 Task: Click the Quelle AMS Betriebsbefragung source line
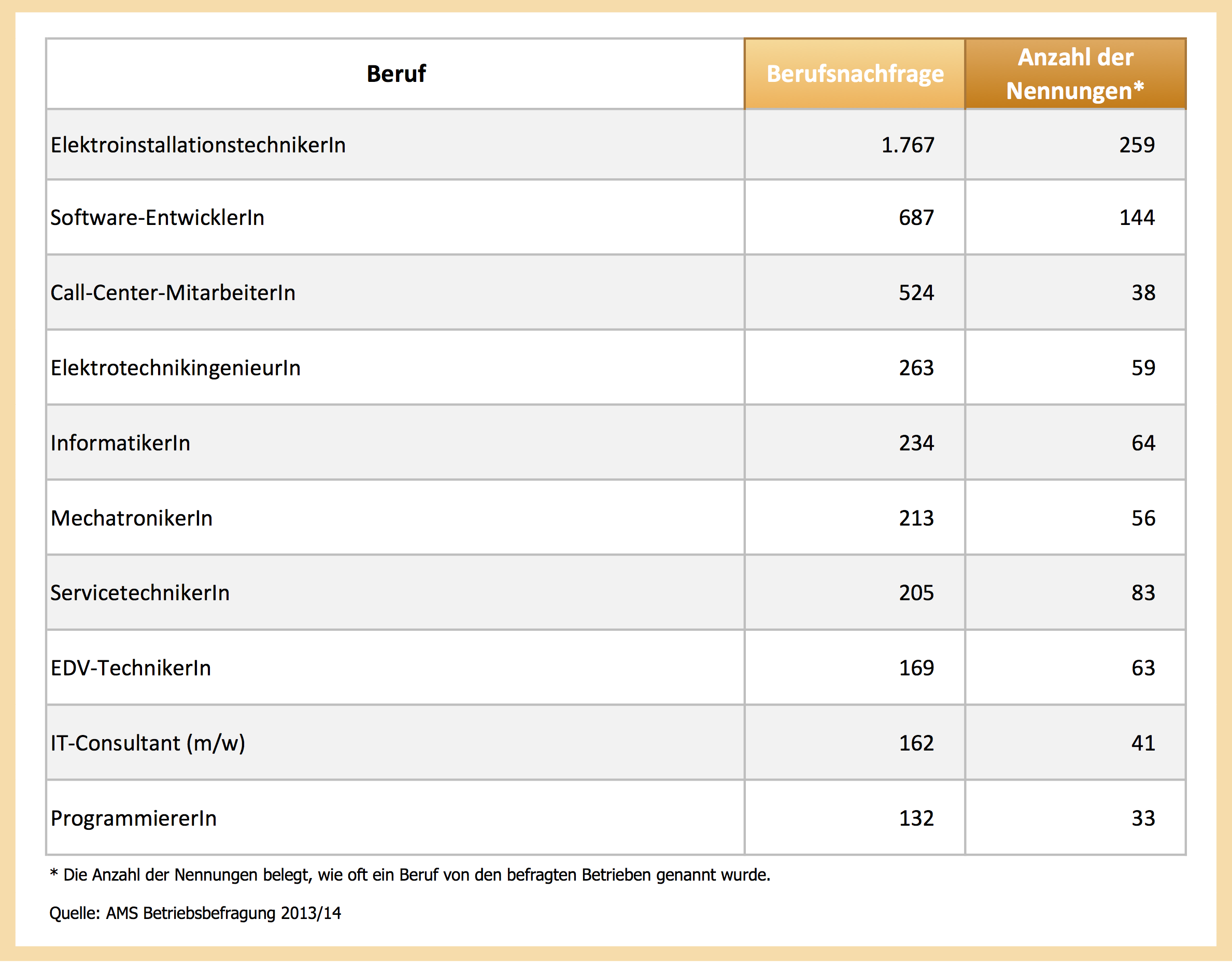(x=195, y=913)
